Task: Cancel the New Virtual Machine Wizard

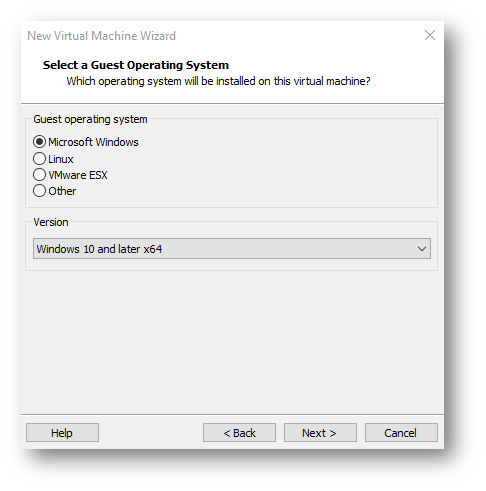Action: click(401, 433)
